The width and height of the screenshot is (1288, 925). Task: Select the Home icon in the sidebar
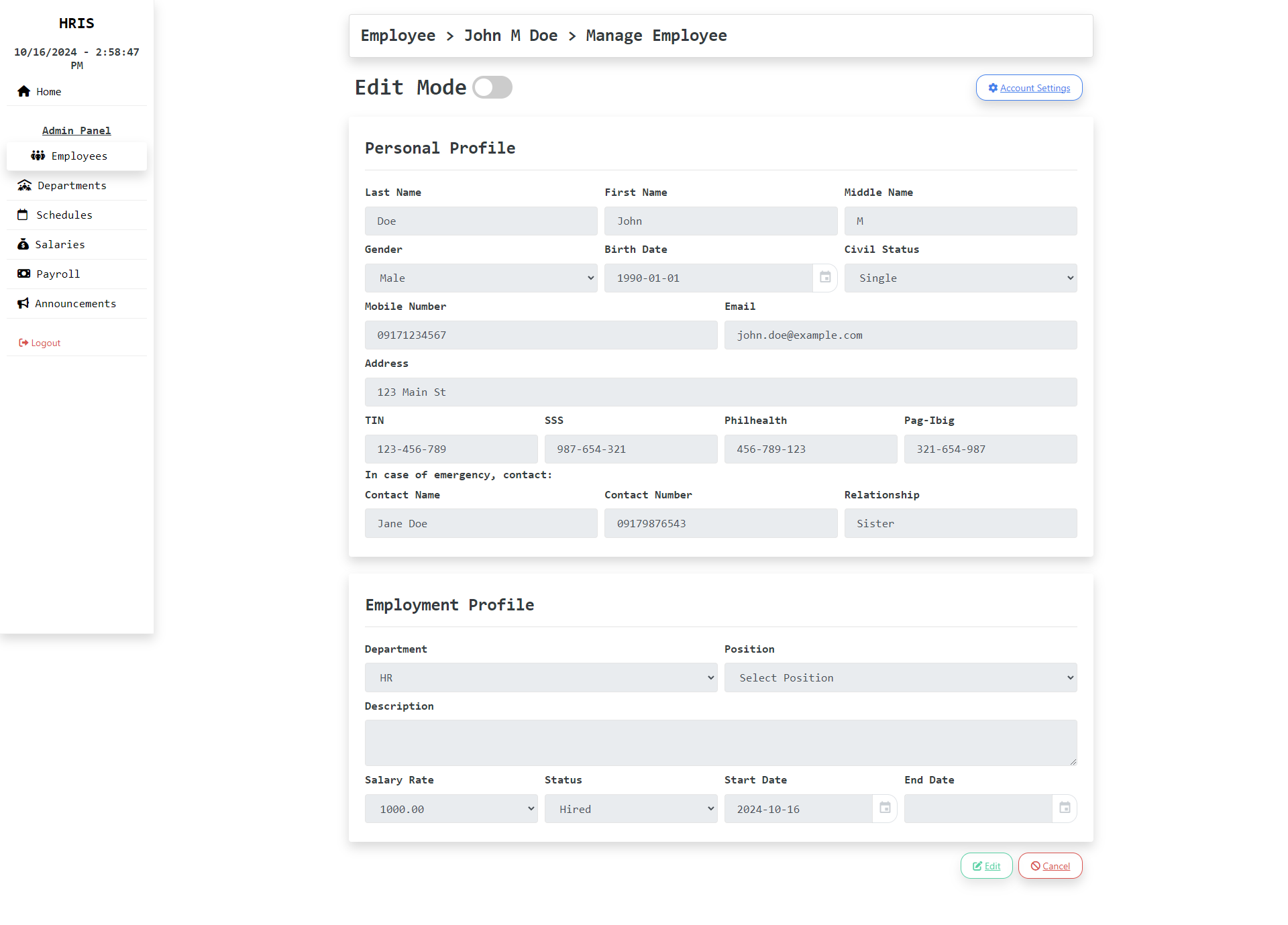click(x=24, y=91)
